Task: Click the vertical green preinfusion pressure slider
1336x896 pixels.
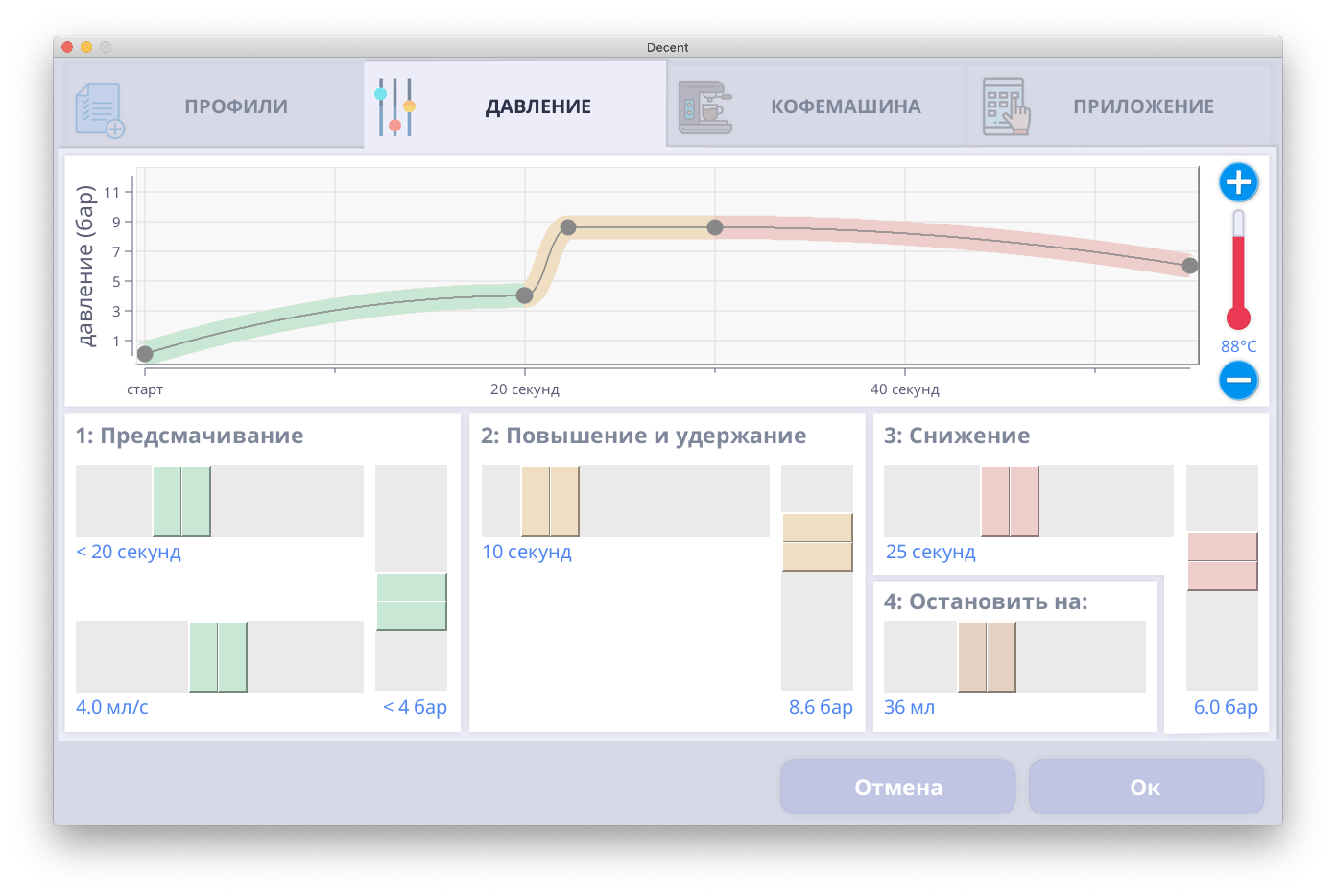Action: pyautogui.click(x=411, y=601)
